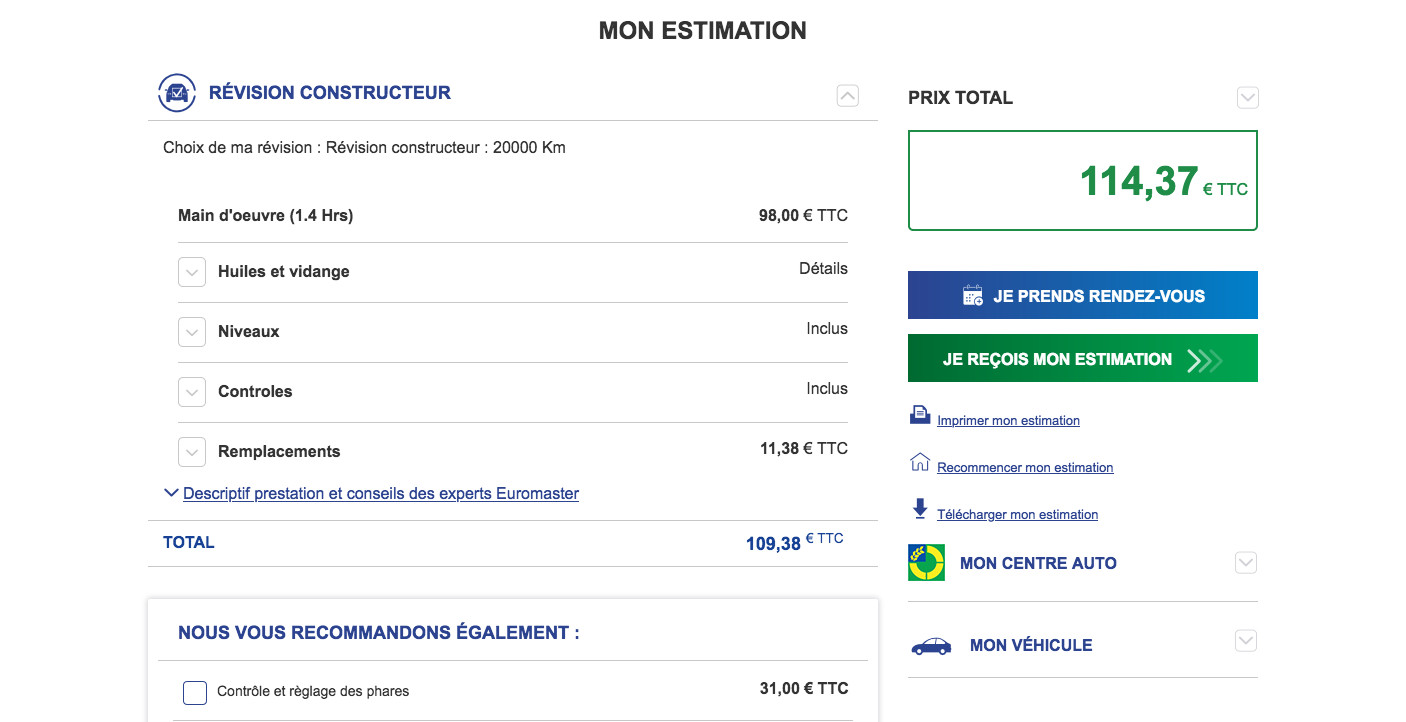Click the Niveaux label
The height and width of the screenshot is (722, 1406).
pyautogui.click(x=249, y=332)
